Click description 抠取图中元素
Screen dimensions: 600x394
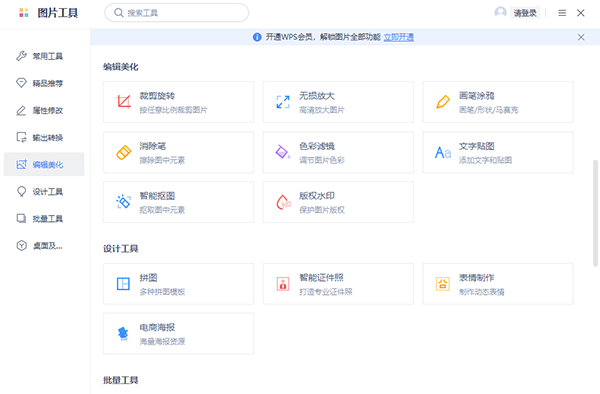[162, 210]
